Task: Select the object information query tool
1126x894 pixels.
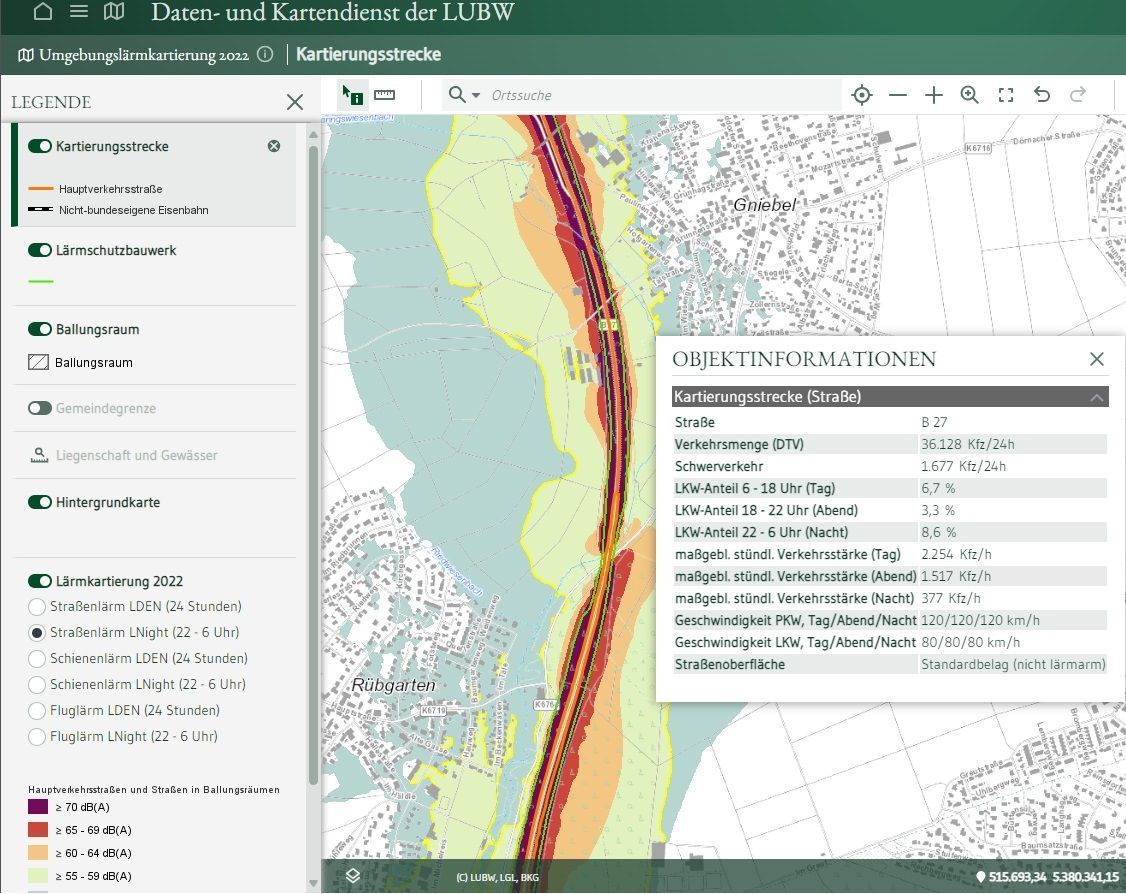Action: (352, 95)
